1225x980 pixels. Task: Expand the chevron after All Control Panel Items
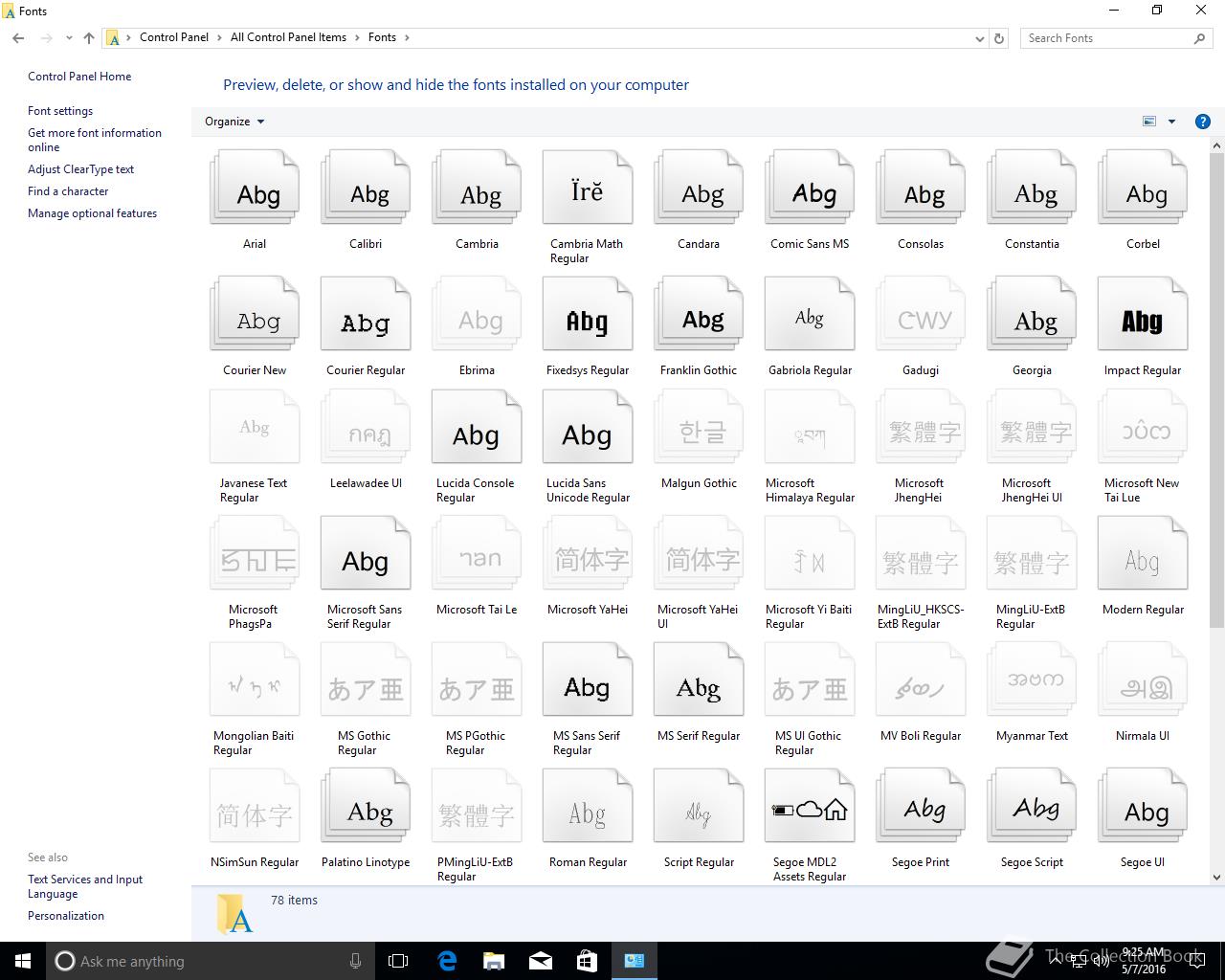357,37
